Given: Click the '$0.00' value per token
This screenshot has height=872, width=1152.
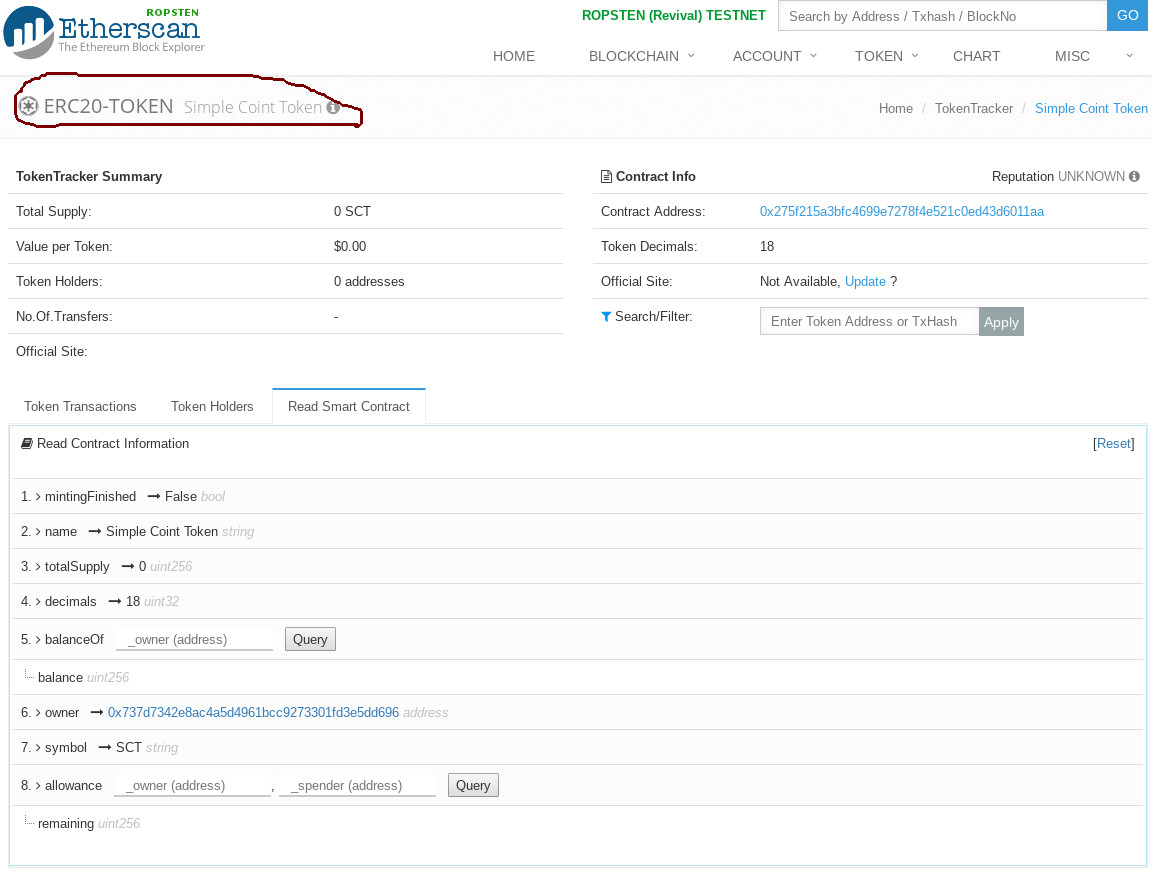Looking at the screenshot, I should click(350, 247).
